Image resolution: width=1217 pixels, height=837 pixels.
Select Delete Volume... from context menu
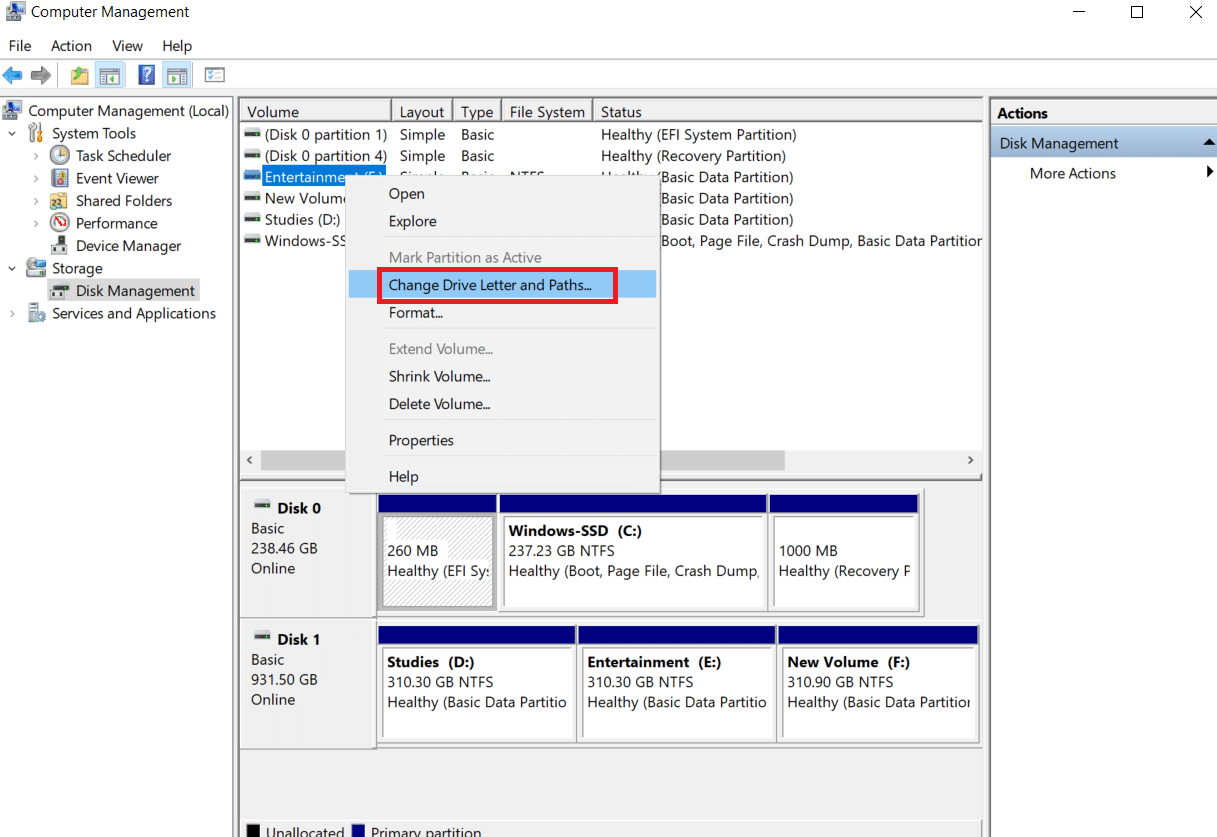(502, 405)
